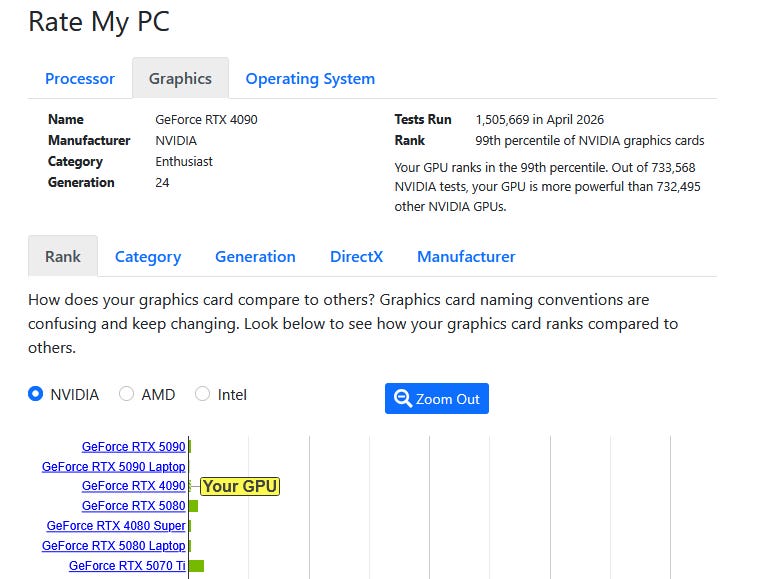
Task: Click the Zoom Out button
Action: 437,399
